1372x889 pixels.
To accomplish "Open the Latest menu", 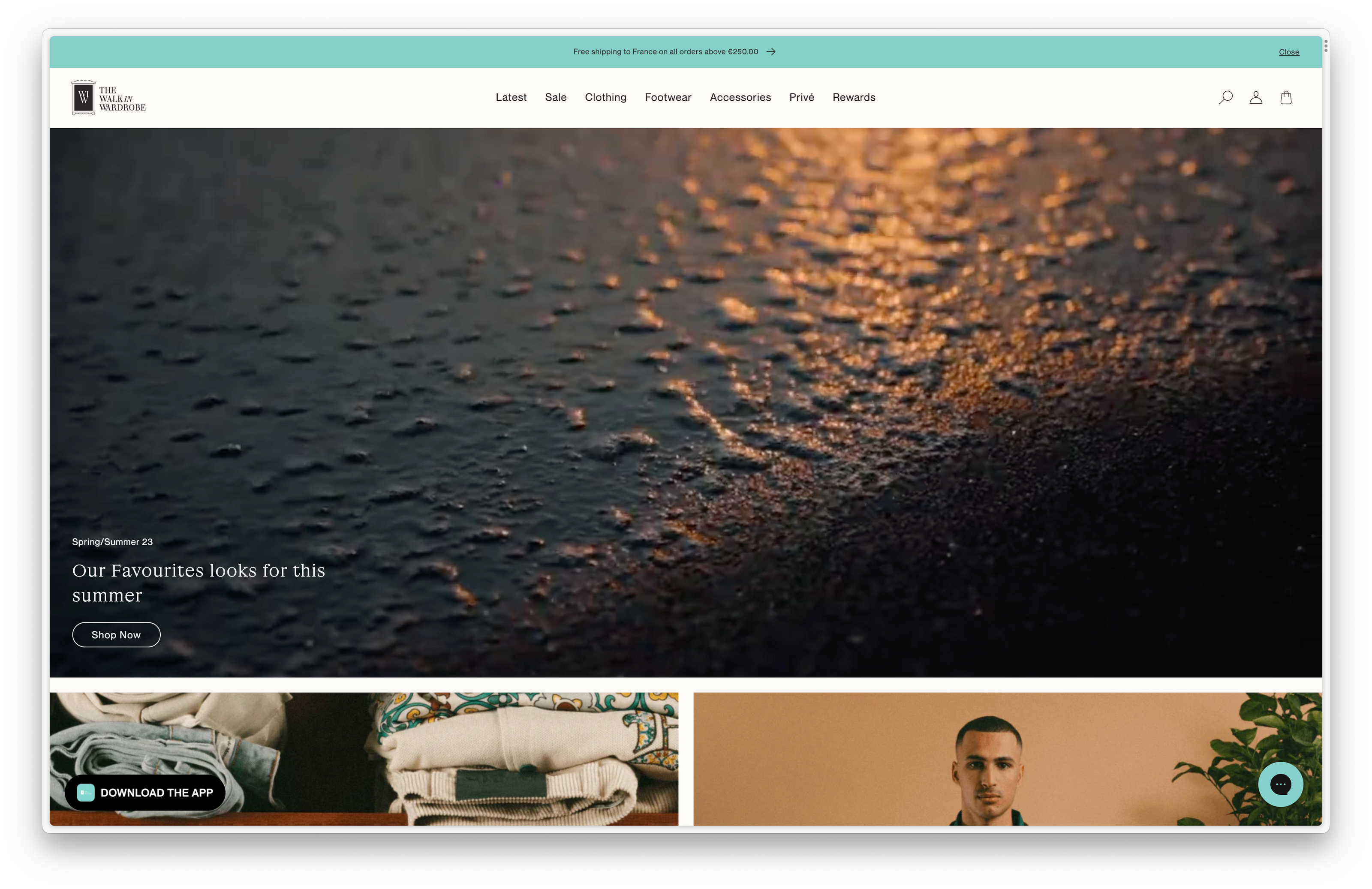I will (x=511, y=97).
